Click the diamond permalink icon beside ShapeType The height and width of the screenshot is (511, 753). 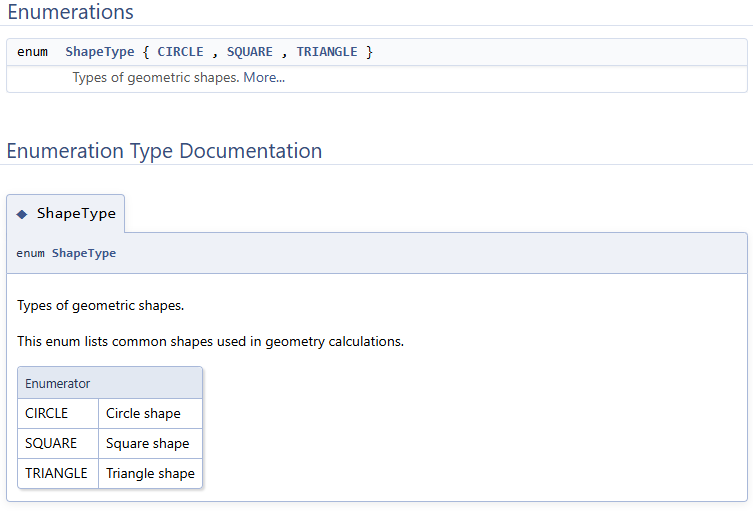pos(22,214)
